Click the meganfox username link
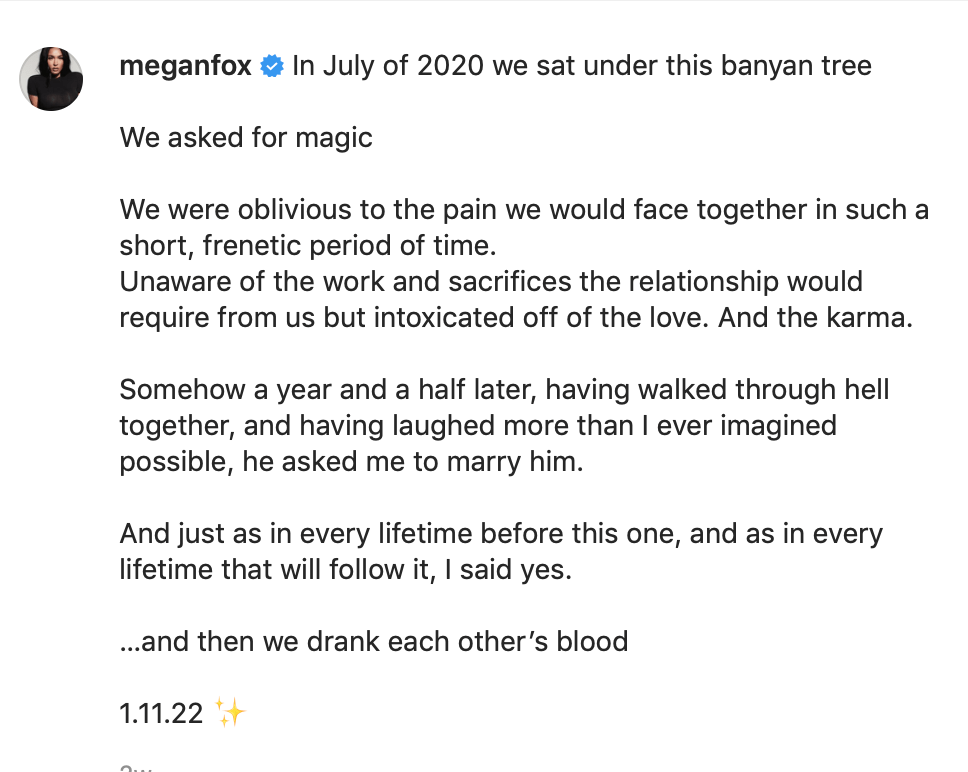Viewport: 968px width, 772px height. [x=185, y=65]
